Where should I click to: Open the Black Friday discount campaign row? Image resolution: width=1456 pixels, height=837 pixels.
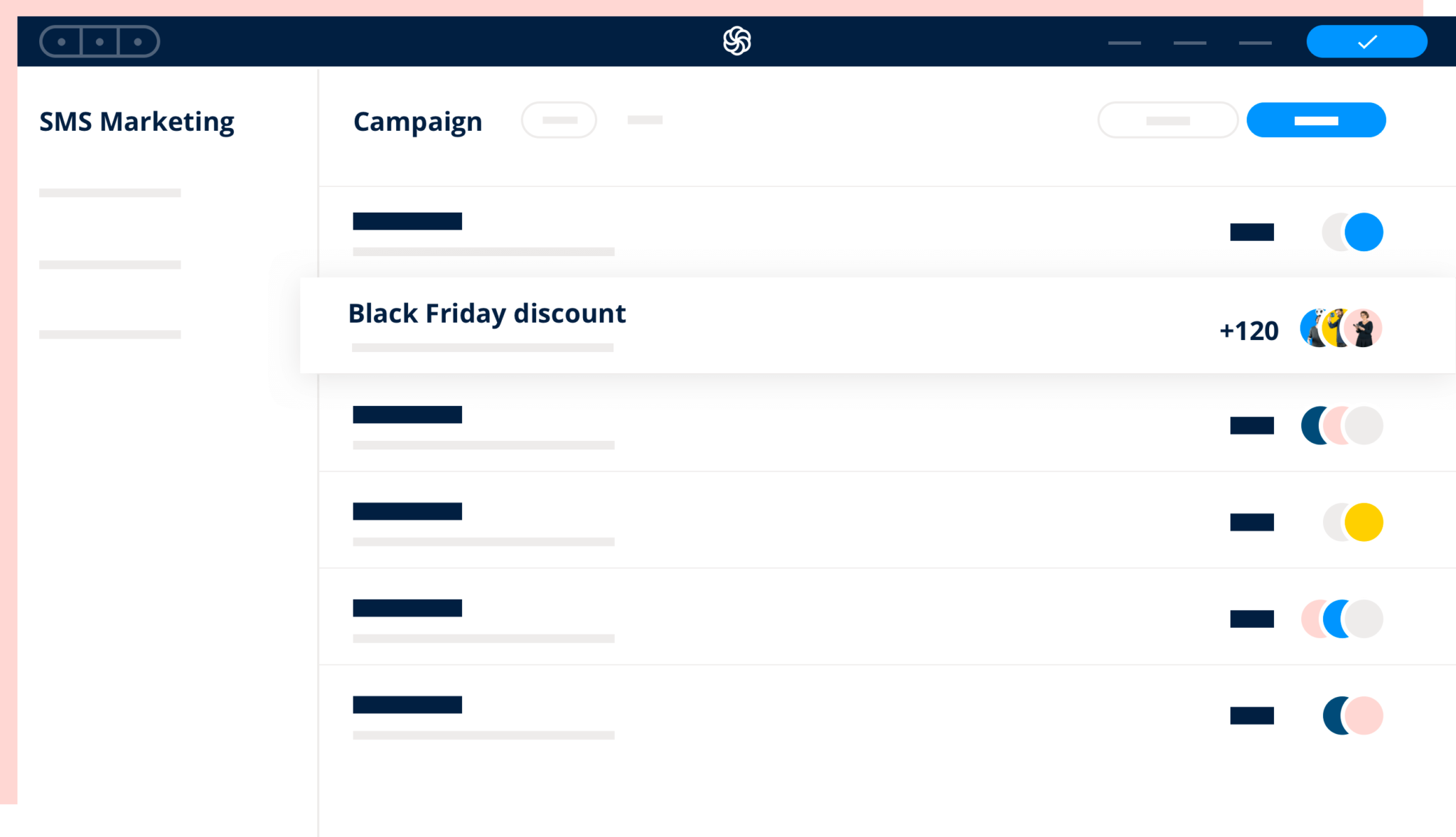click(877, 326)
